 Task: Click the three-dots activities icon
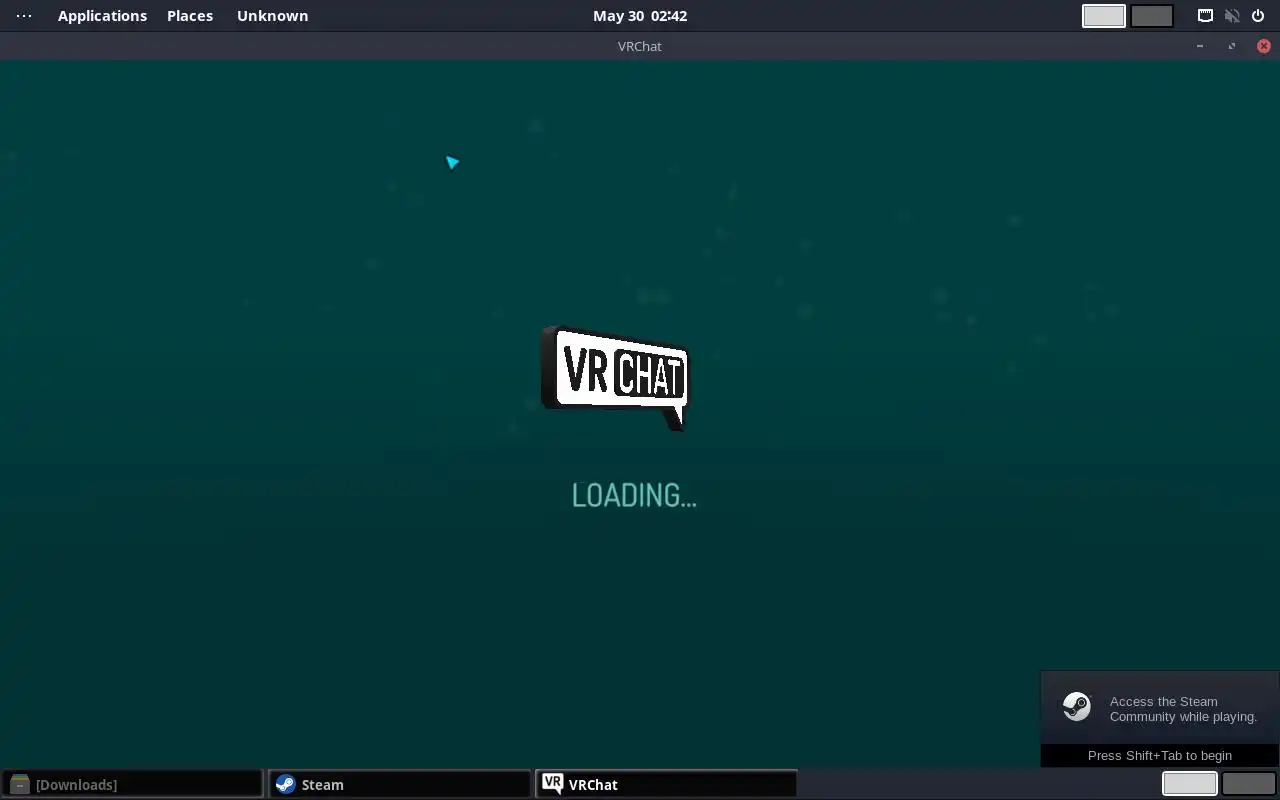pos(24,16)
